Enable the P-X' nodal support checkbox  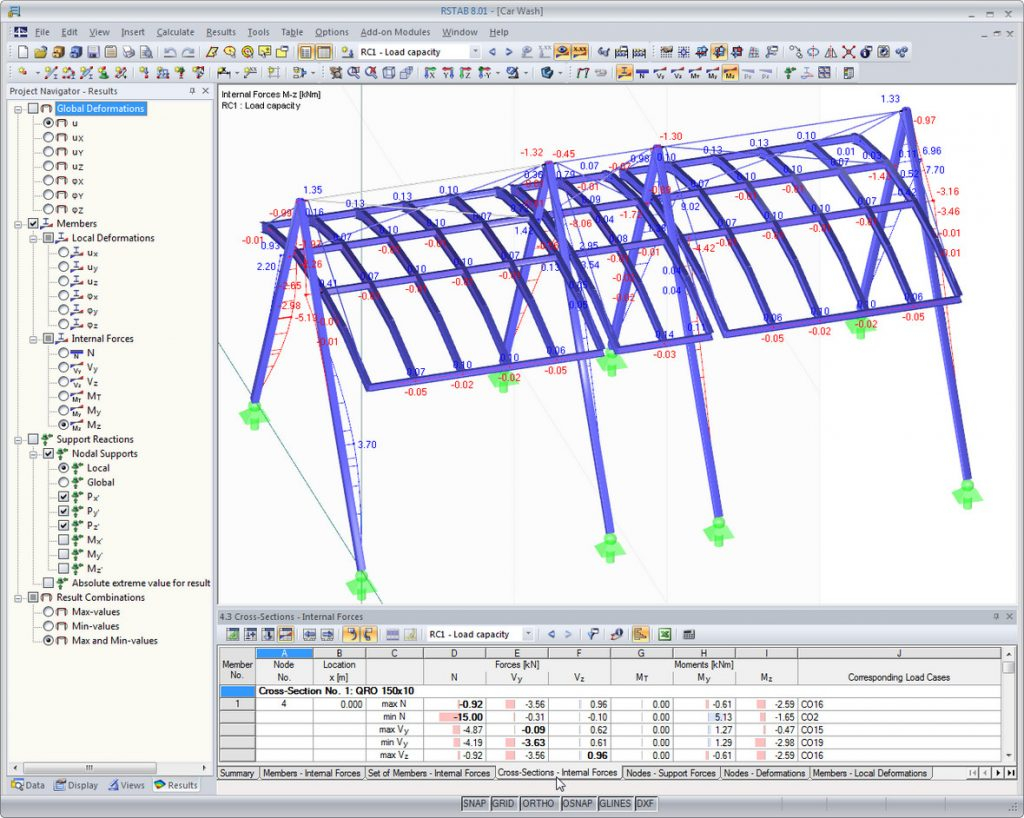tap(64, 495)
